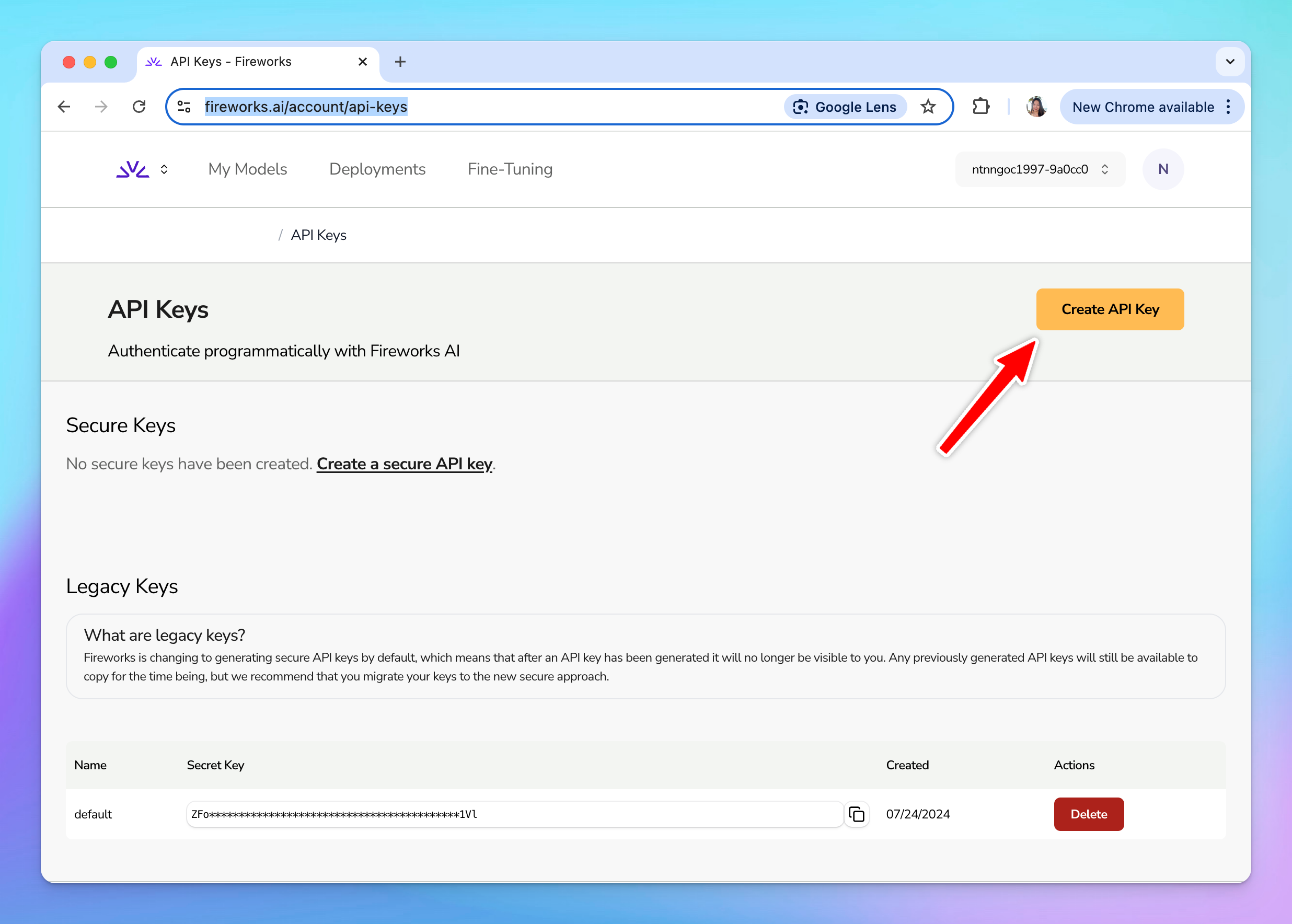Open site information icon in address bar
This screenshot has height=924, width=1292.
click(184, 107)
